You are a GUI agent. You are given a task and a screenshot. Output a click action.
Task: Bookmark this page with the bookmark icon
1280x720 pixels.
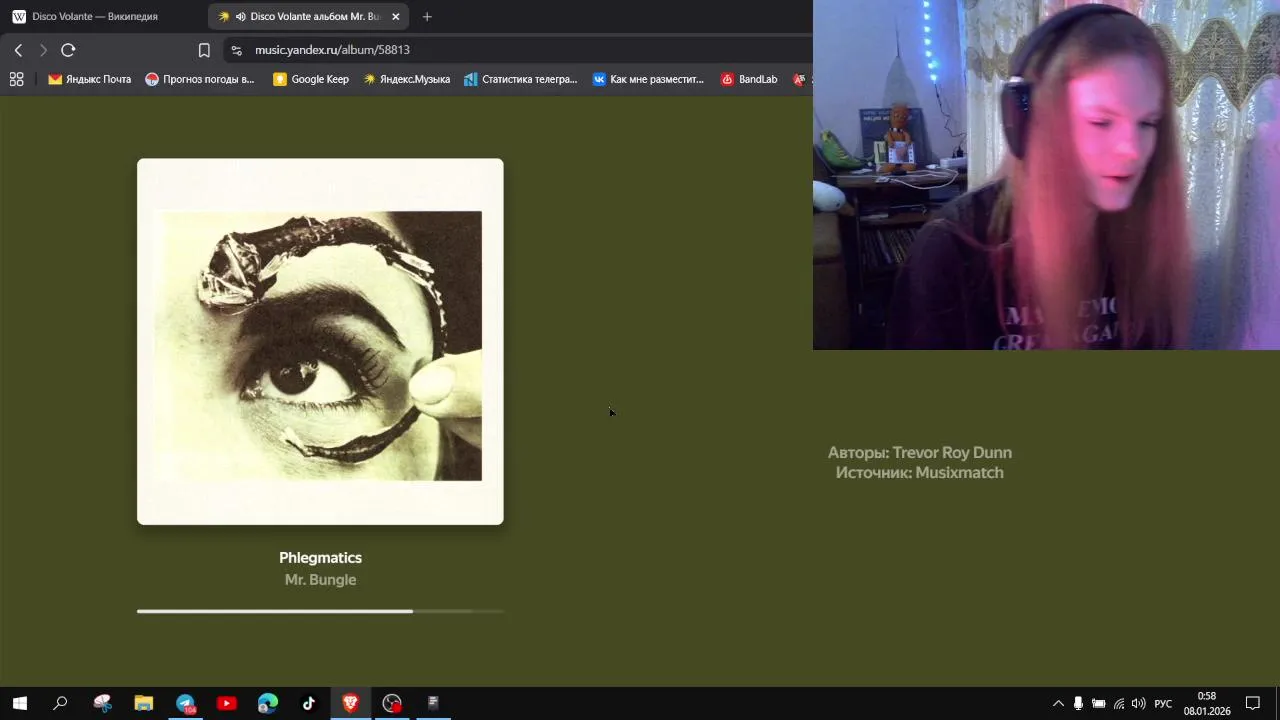[204, 50]
